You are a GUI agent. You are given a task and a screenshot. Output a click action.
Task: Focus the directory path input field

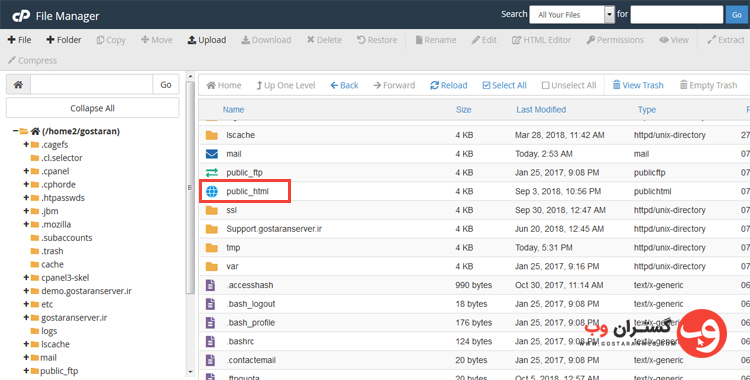click(x=91, y=85)
